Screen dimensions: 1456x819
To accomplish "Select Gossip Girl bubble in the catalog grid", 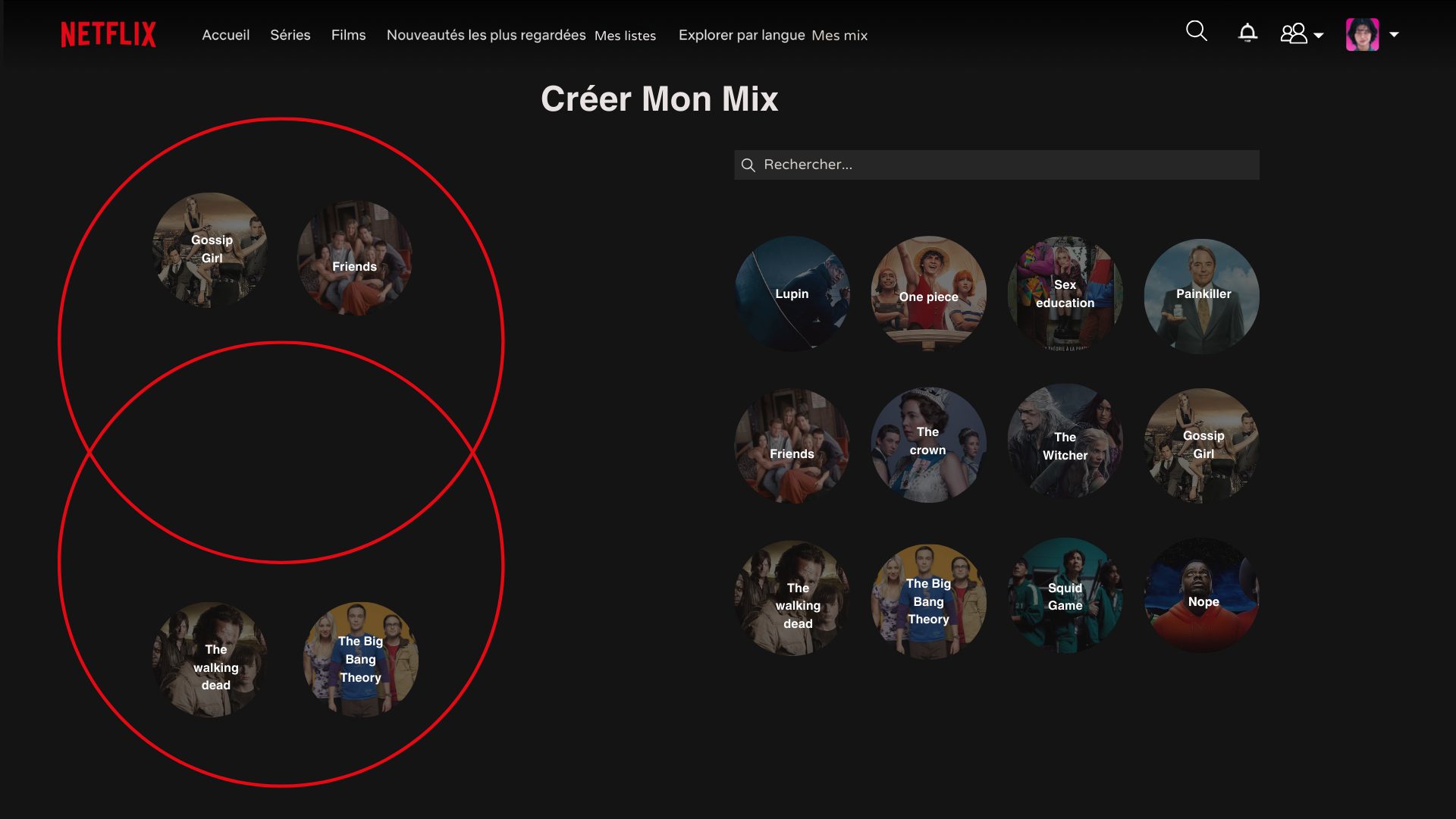I will click(1202, 446).
